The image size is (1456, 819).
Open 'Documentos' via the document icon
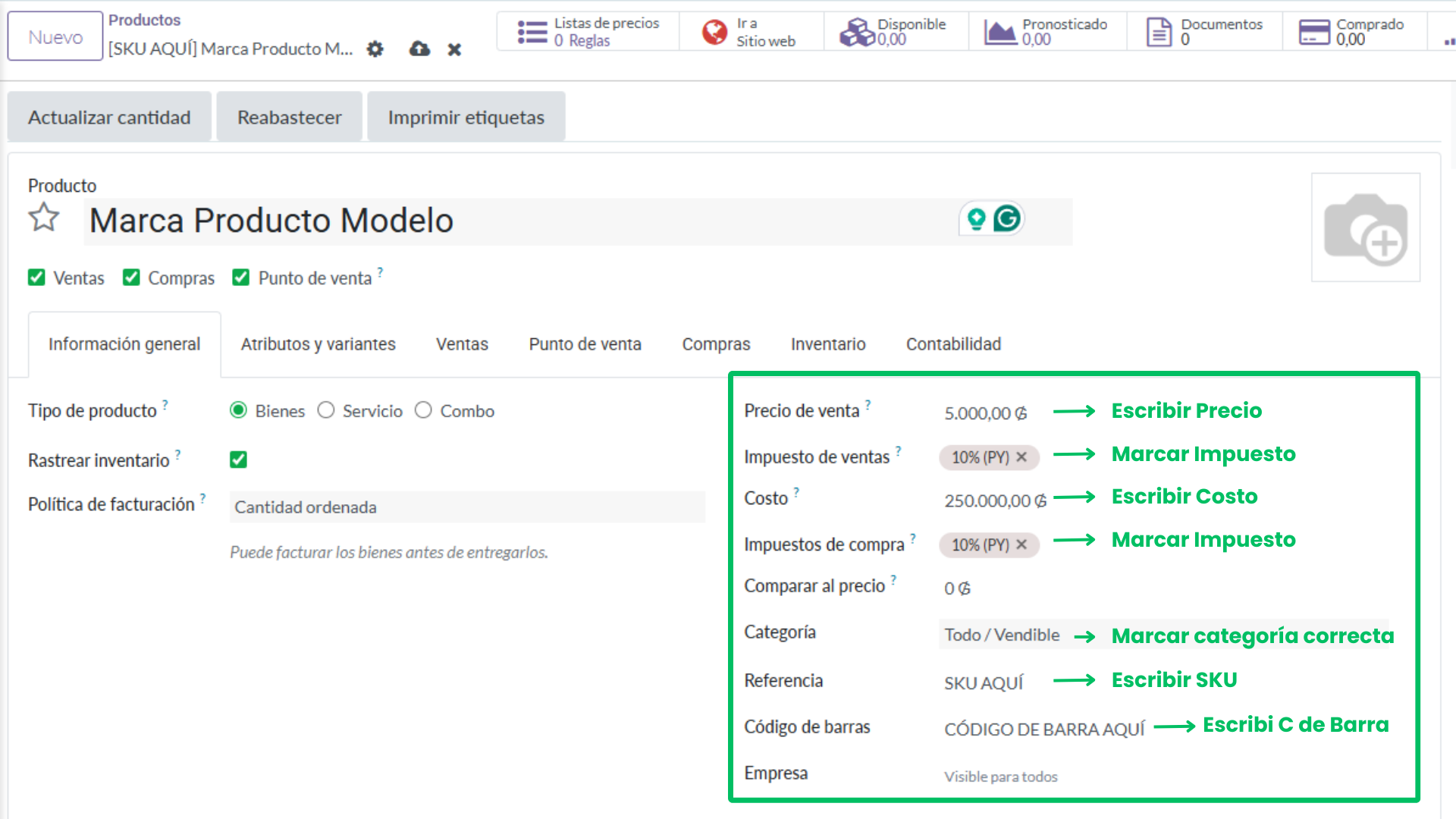tap(1159, 32)
